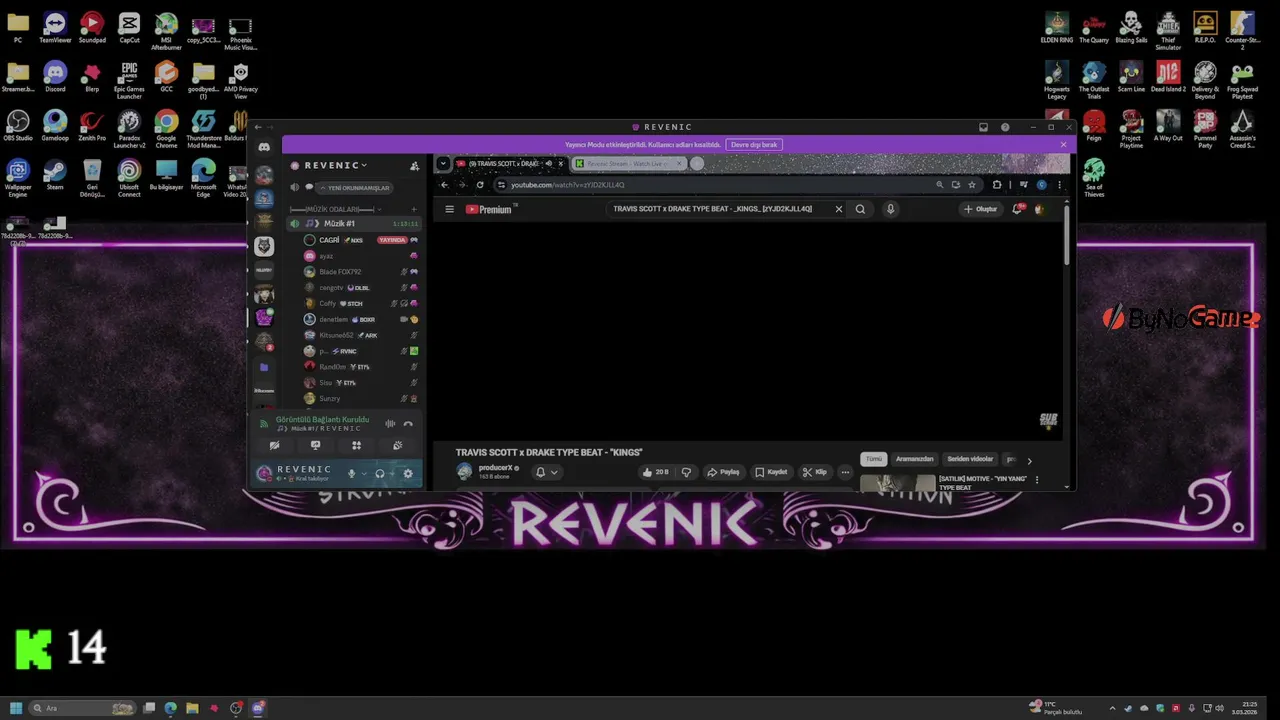Show more filter chips with right arrow
The height and width of the screenshot is (720, 1280).
pos(1029,460)
